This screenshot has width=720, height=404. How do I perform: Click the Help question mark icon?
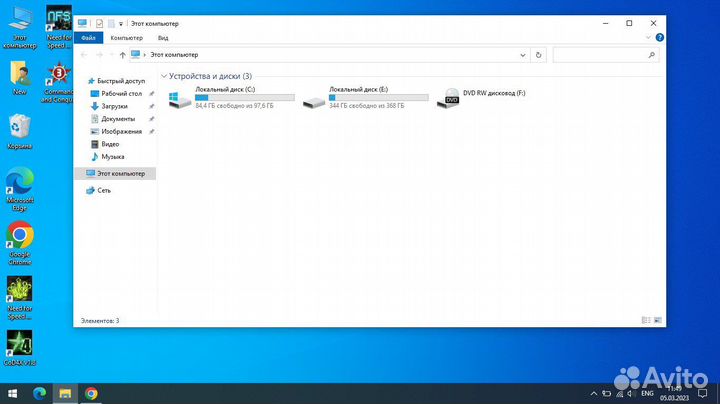[x=659, y=38]
